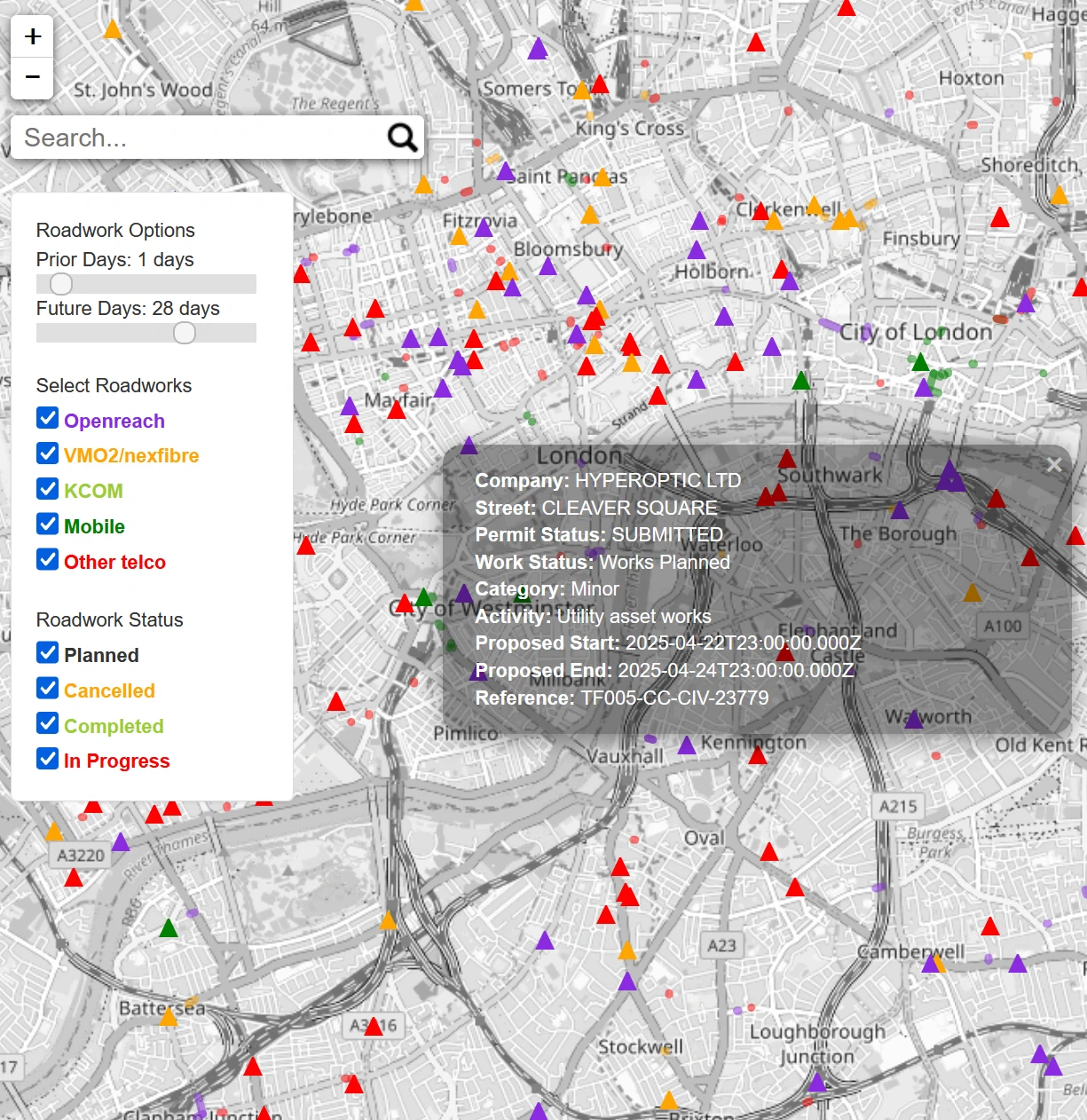This screenshot has width=1087, height=1120.
Task: Click the green marker near City of London
Action: [x=921, y=364]
